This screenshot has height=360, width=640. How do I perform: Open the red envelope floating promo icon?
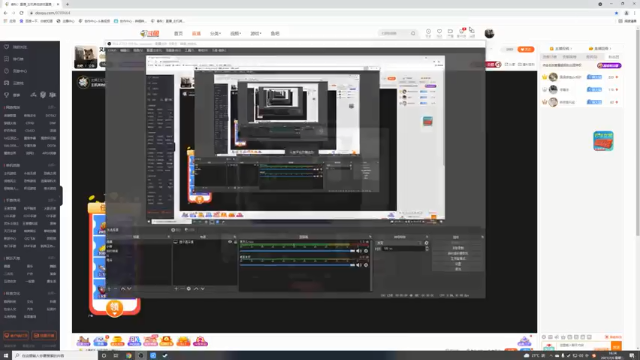point(603,141)
